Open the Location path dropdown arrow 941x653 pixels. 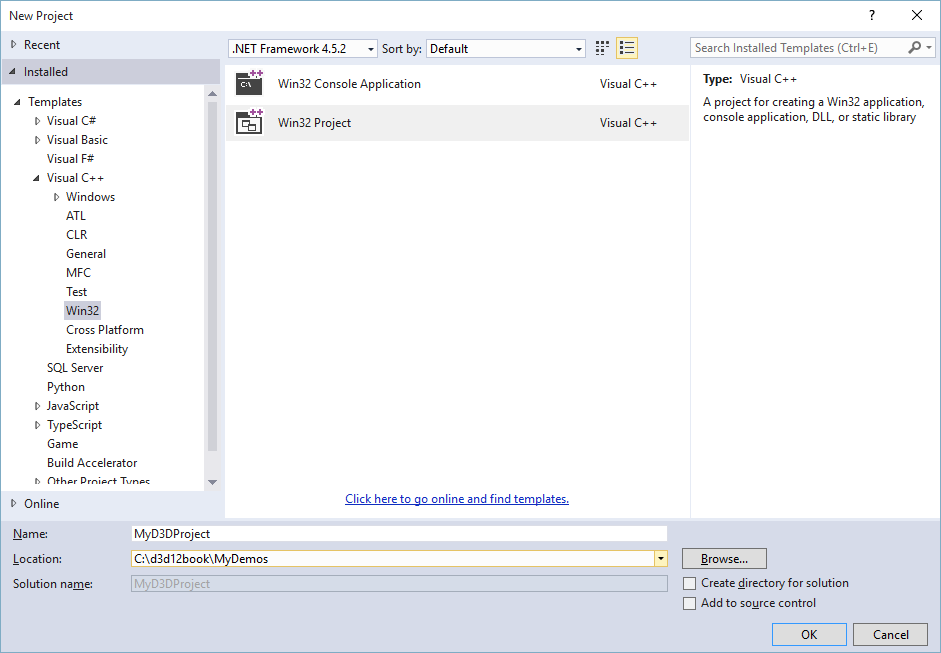(x=661, y=559)
